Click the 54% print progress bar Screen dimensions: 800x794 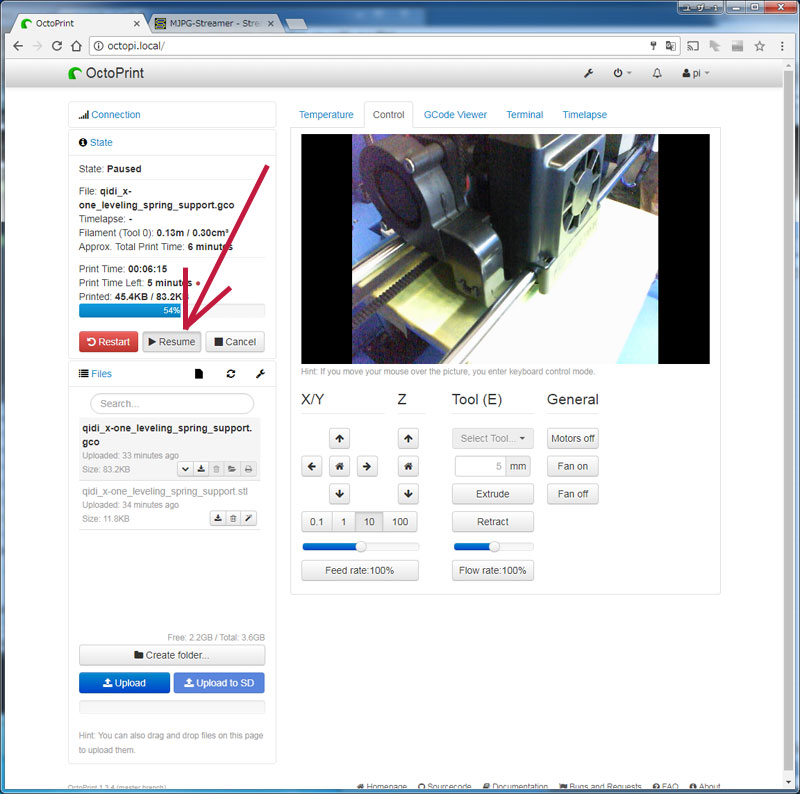click(172, 310)
